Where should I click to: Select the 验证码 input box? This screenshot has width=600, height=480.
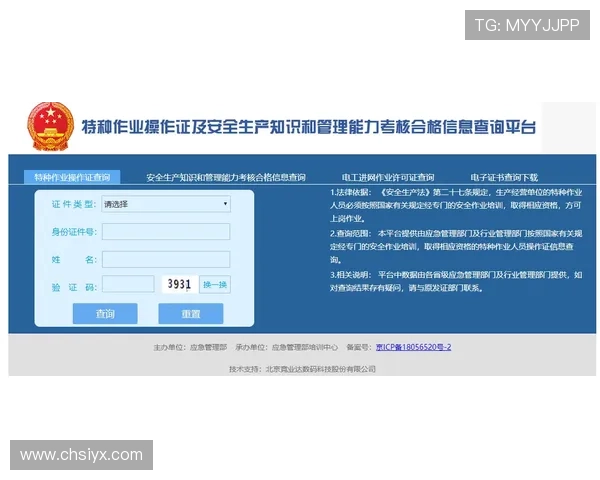coord(128,284)
